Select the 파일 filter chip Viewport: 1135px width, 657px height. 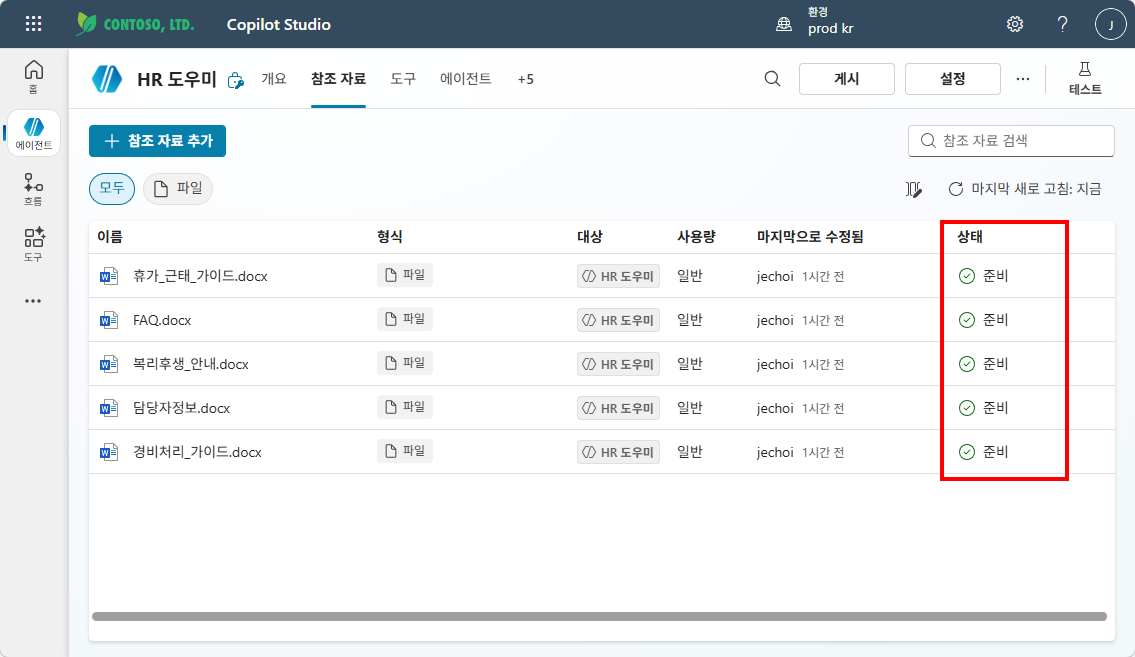(178, 189)
